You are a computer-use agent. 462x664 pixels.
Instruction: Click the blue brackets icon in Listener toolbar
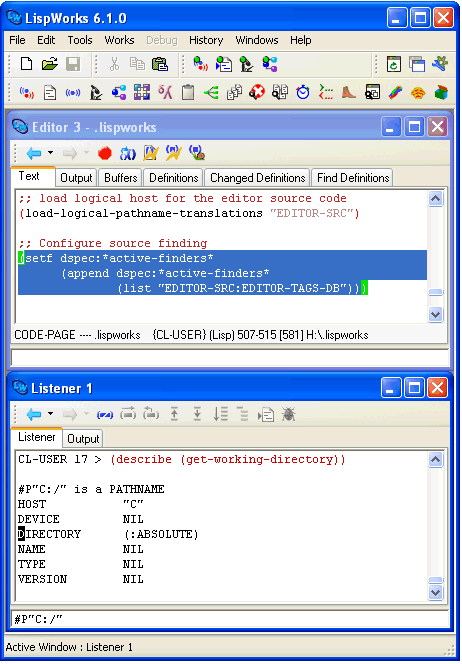click(x=105, y=415)
